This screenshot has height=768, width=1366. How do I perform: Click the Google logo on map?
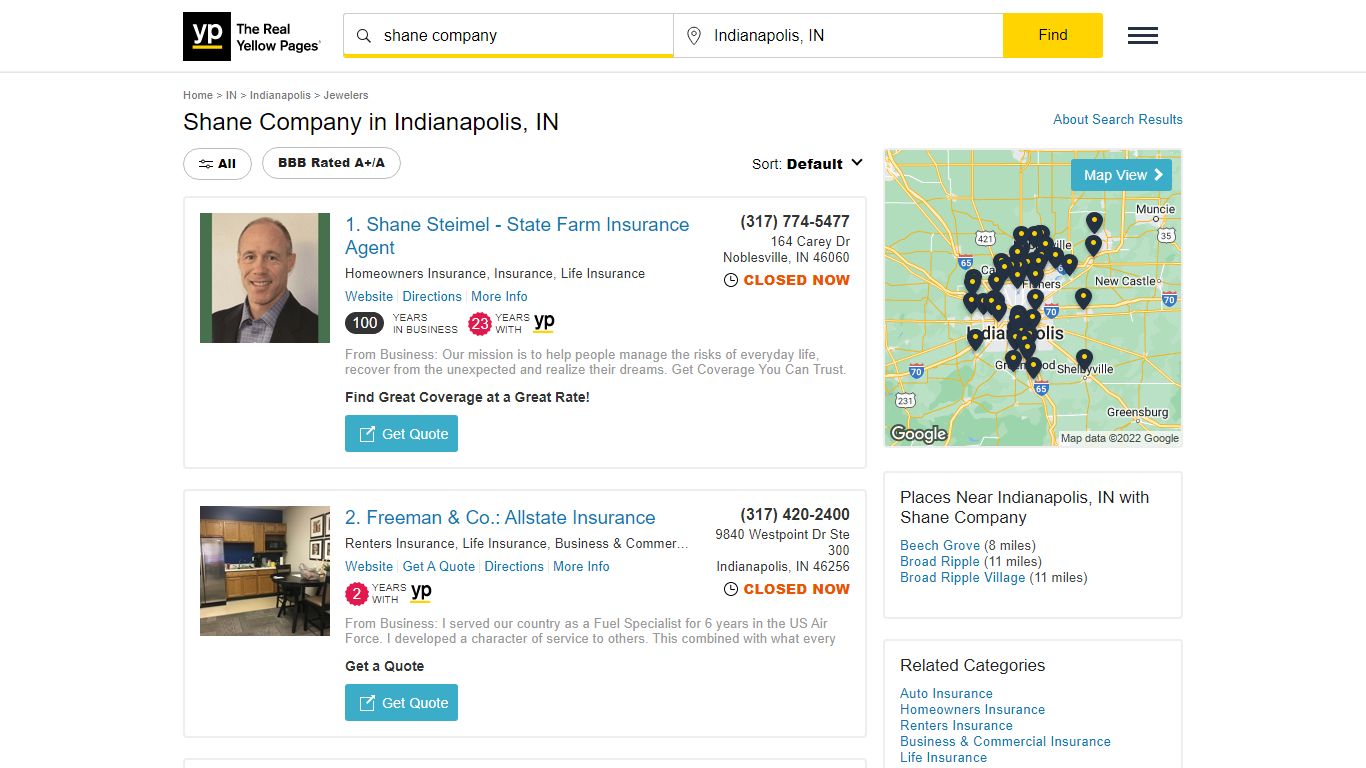918,434
